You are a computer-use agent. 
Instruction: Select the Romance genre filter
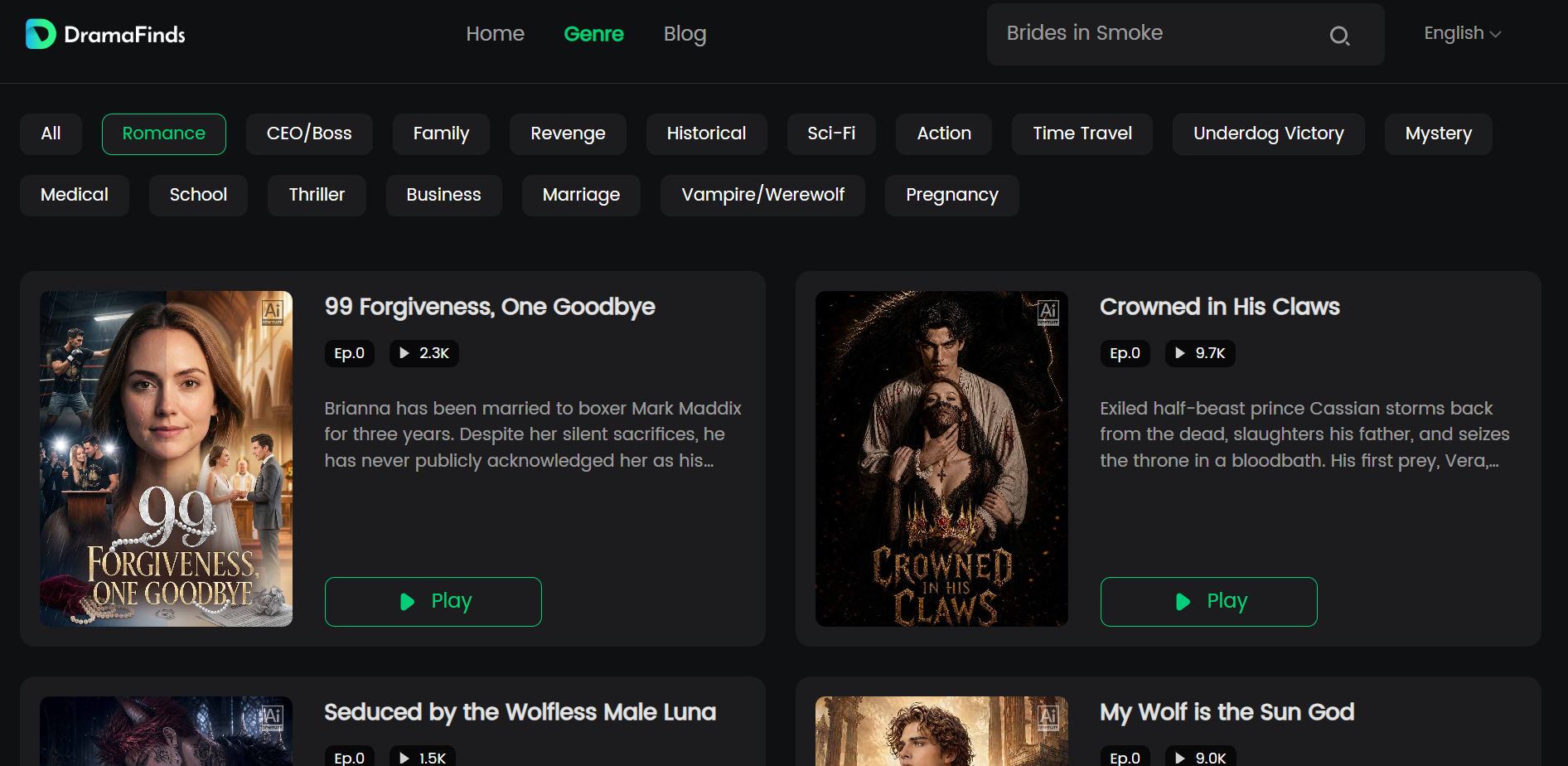pos(164,134)
